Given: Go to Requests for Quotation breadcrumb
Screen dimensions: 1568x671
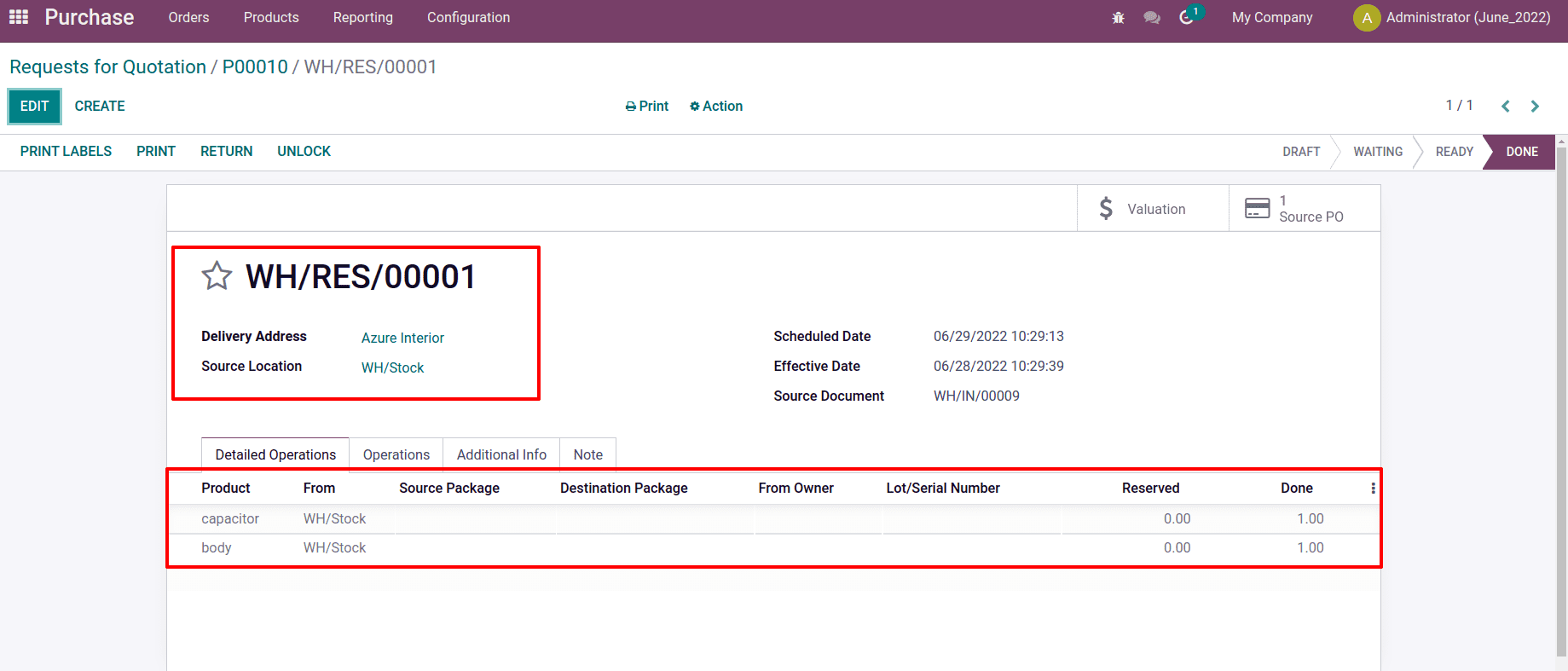Looking at the screenshot, I should 107,67.
